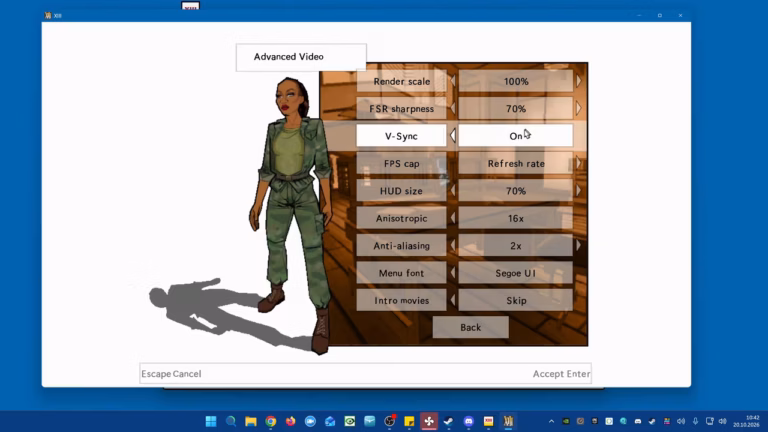This screenshot has height=432, width=768.
Task: Open the pinwheel fan app on taskbar
Action: point(429,421)
